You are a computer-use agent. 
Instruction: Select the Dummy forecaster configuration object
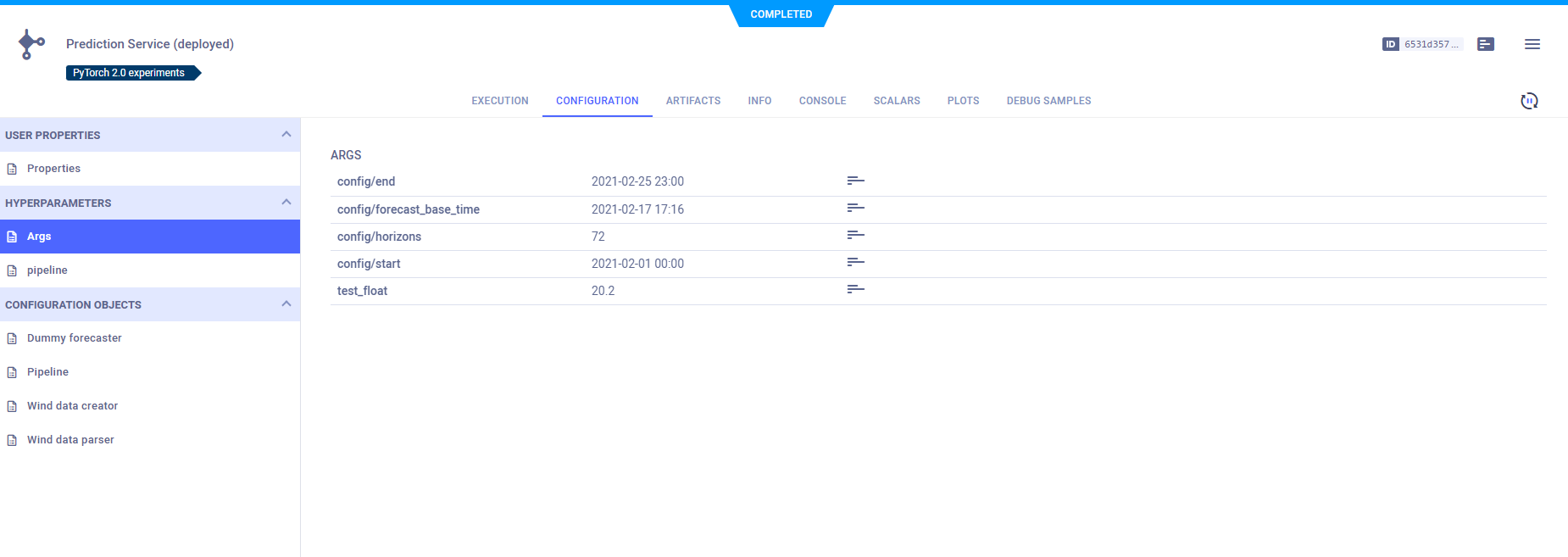tap(75, 338)
